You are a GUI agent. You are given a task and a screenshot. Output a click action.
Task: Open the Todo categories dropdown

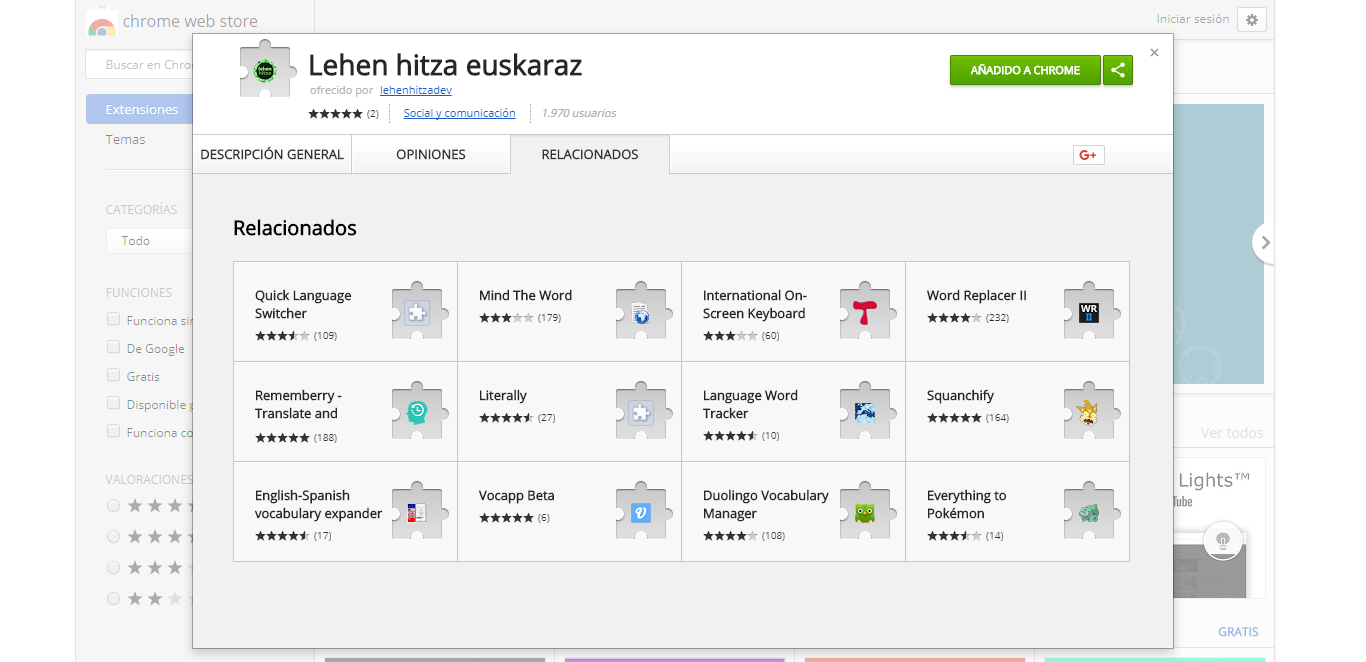(148, 241)
